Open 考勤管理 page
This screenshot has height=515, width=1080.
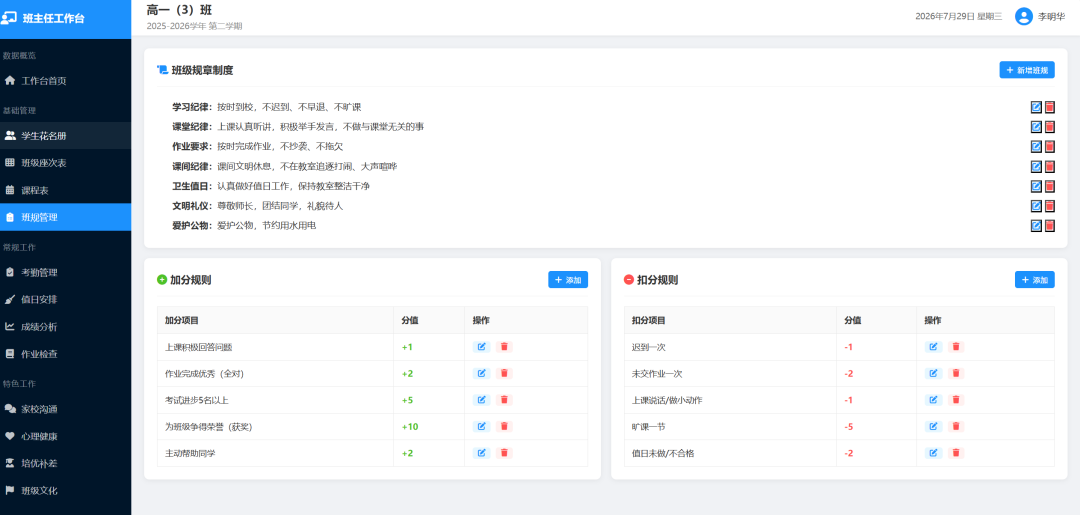tap(65, 272)
